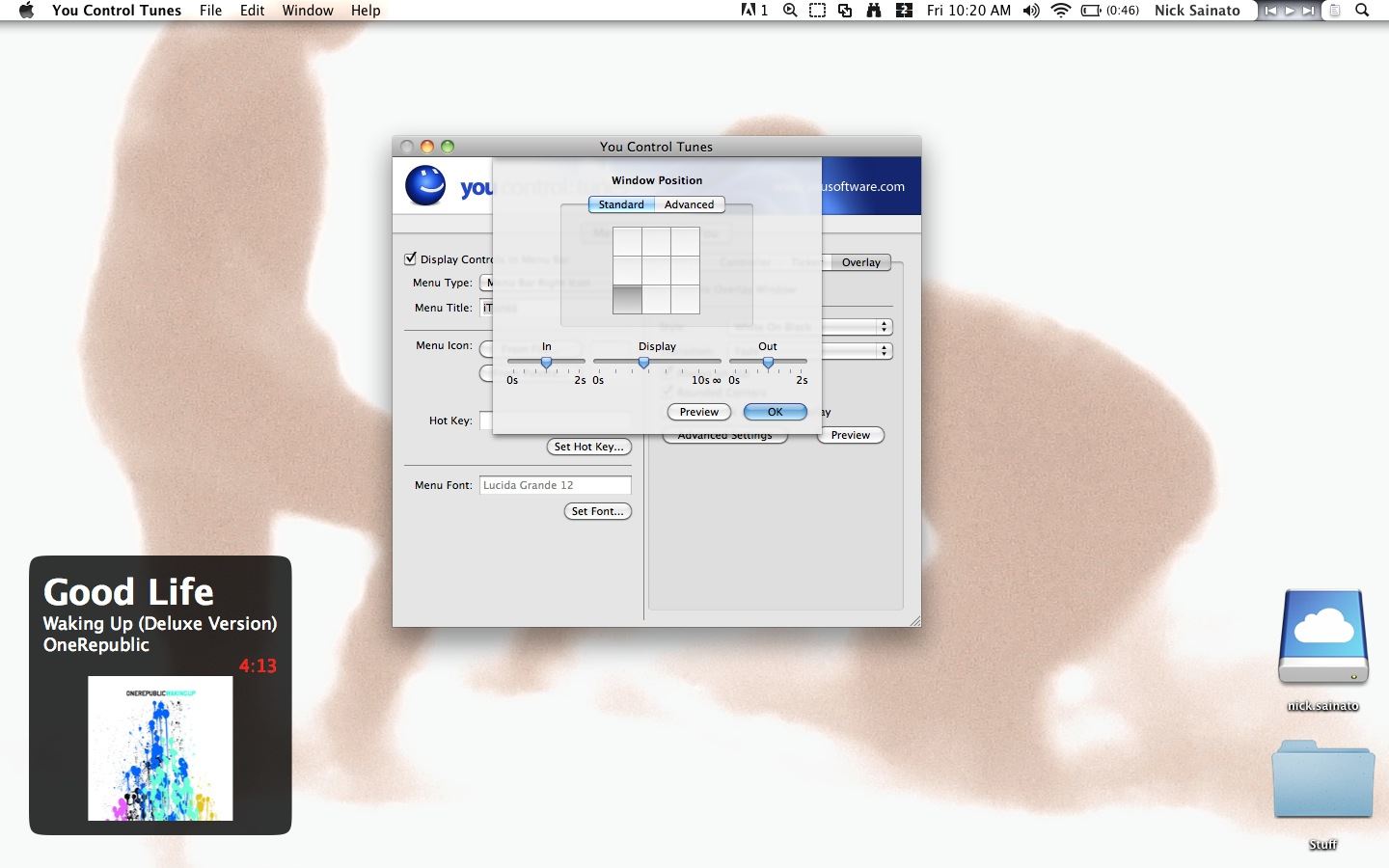Click the sync arrows menu bar icon
The width and height of the screenshot is (1389, 868).
(904, 11)
